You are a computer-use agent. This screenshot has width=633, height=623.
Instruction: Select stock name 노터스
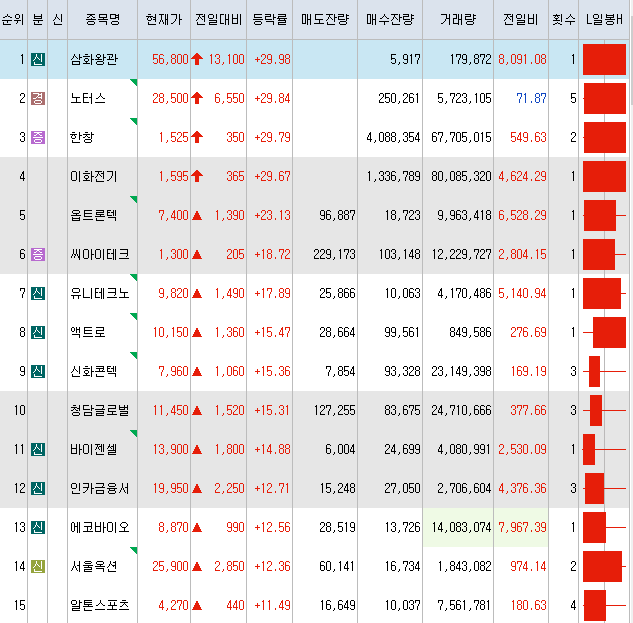pos(88,99)
